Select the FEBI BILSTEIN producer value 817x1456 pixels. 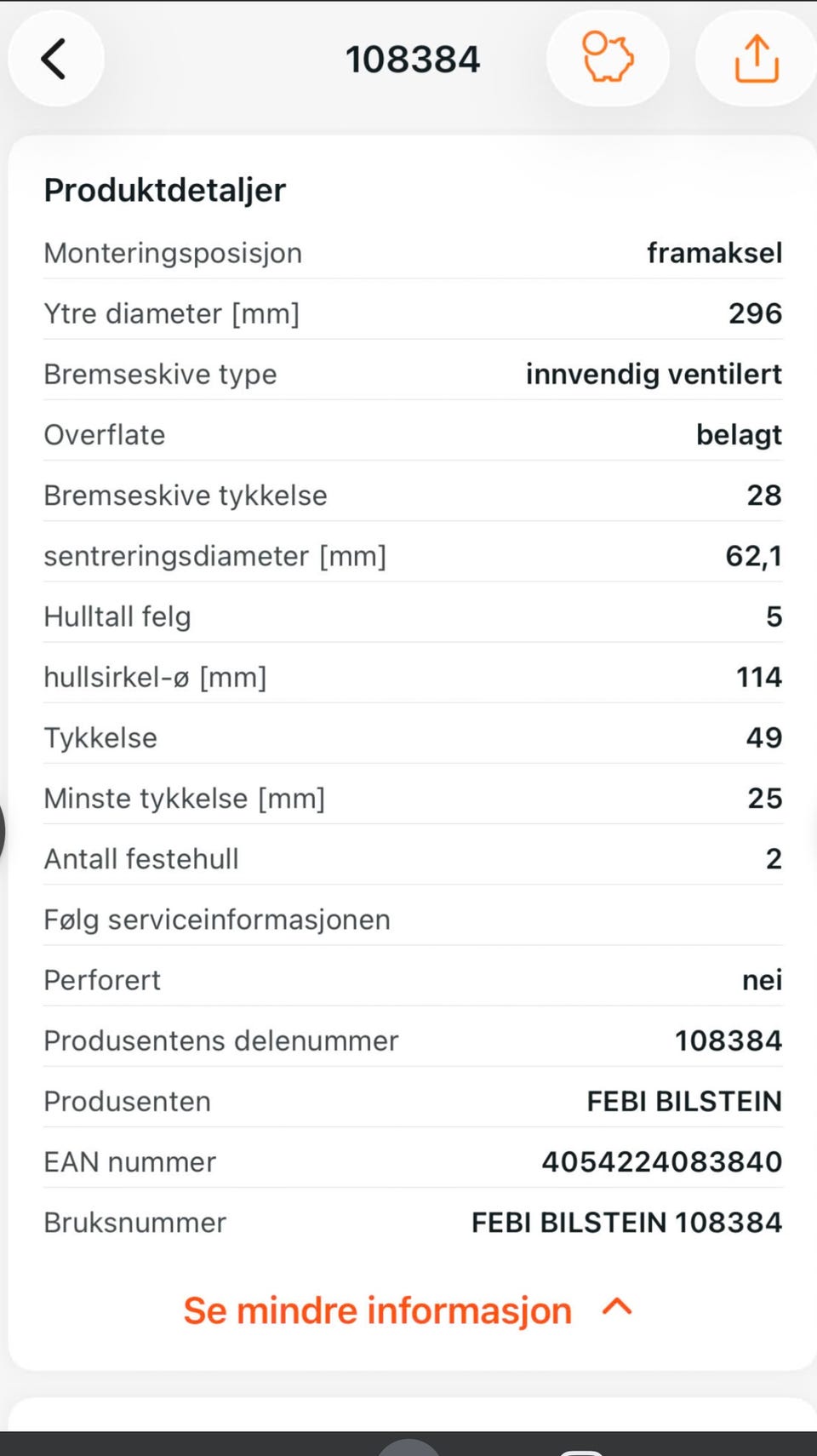(x=684, y=1101)
